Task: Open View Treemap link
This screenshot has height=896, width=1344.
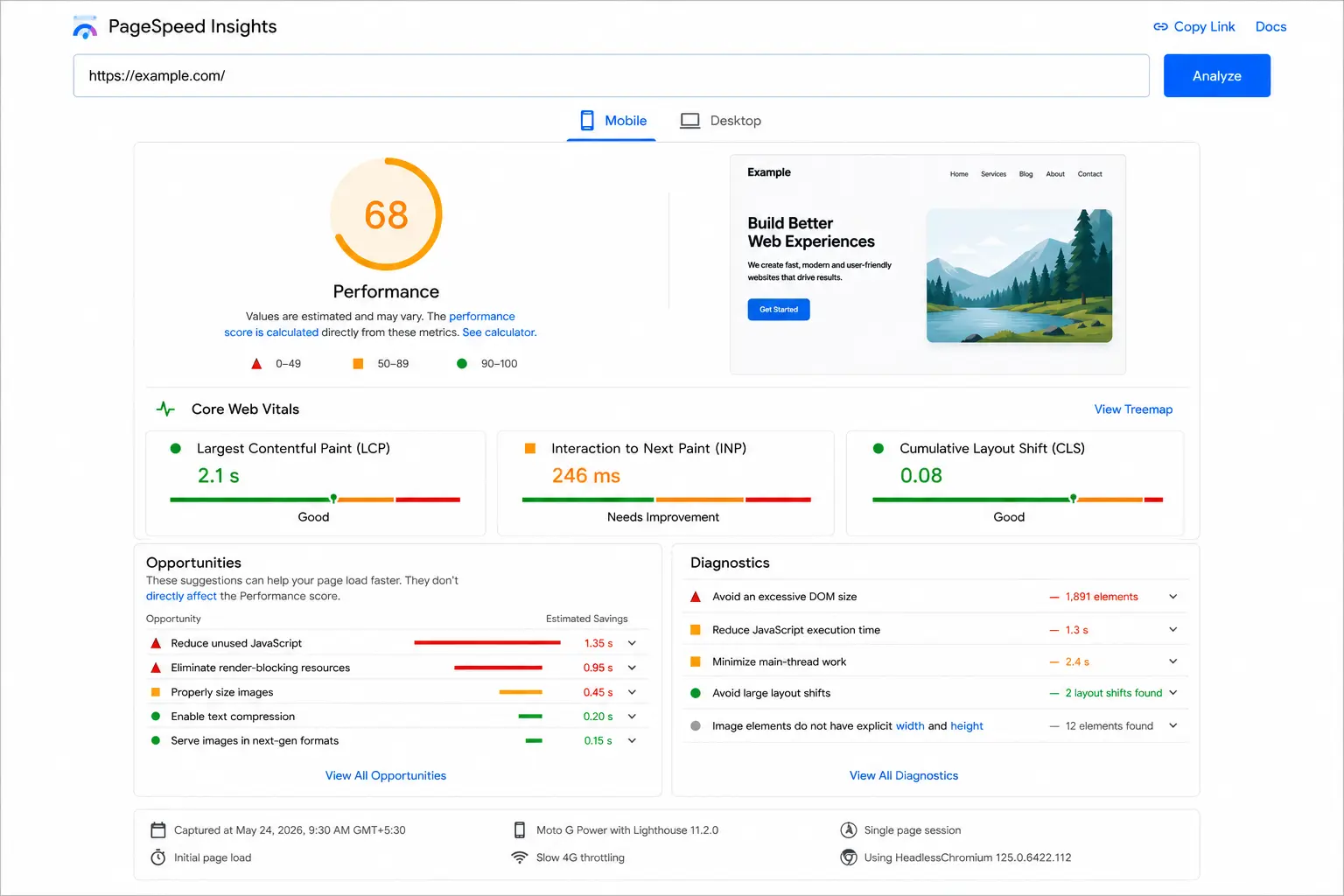Action: [x=1133, y=409]
